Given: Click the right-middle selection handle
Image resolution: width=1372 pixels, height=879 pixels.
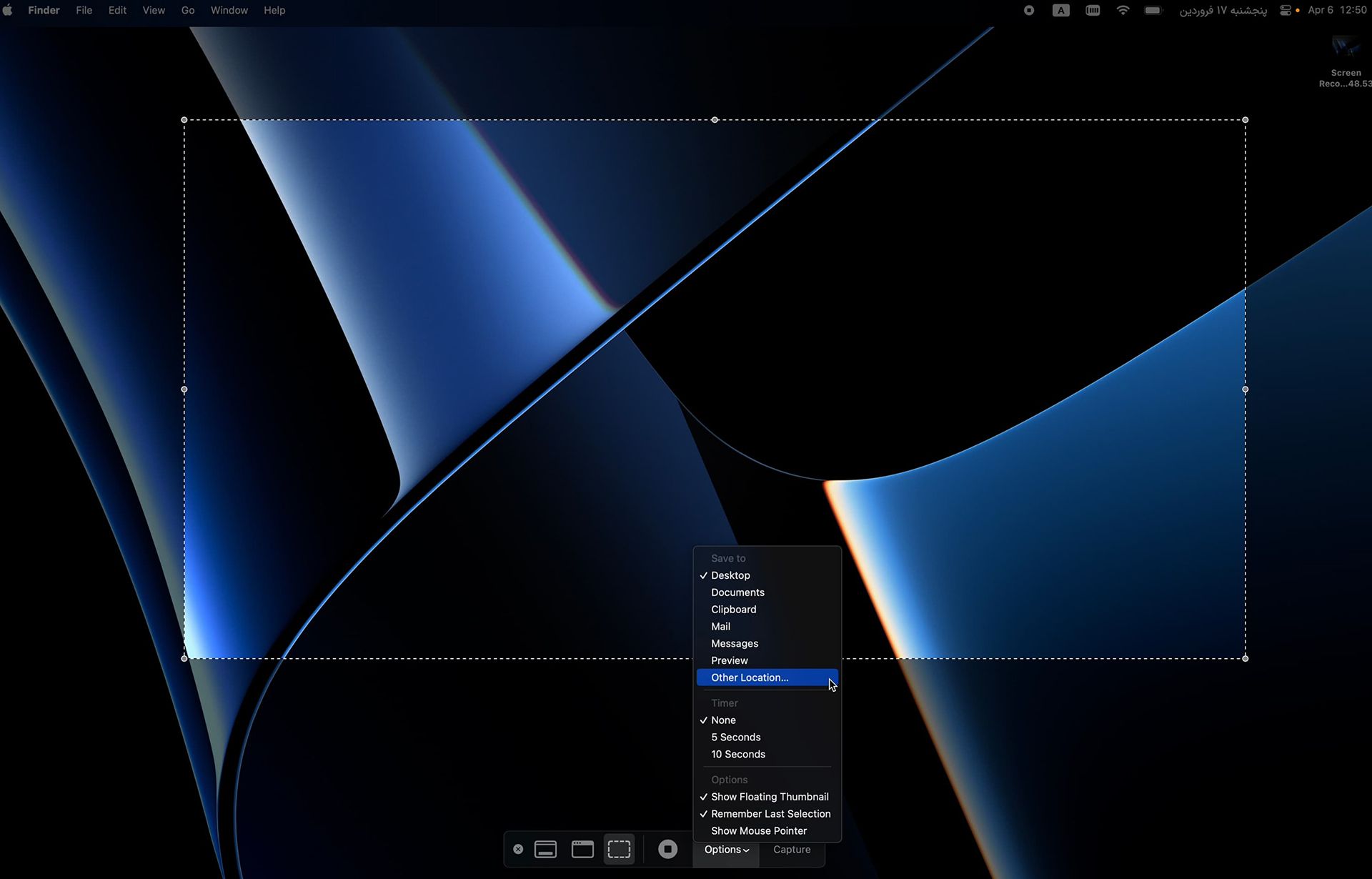Looking at the screenshot, I should coord(1246,389).
